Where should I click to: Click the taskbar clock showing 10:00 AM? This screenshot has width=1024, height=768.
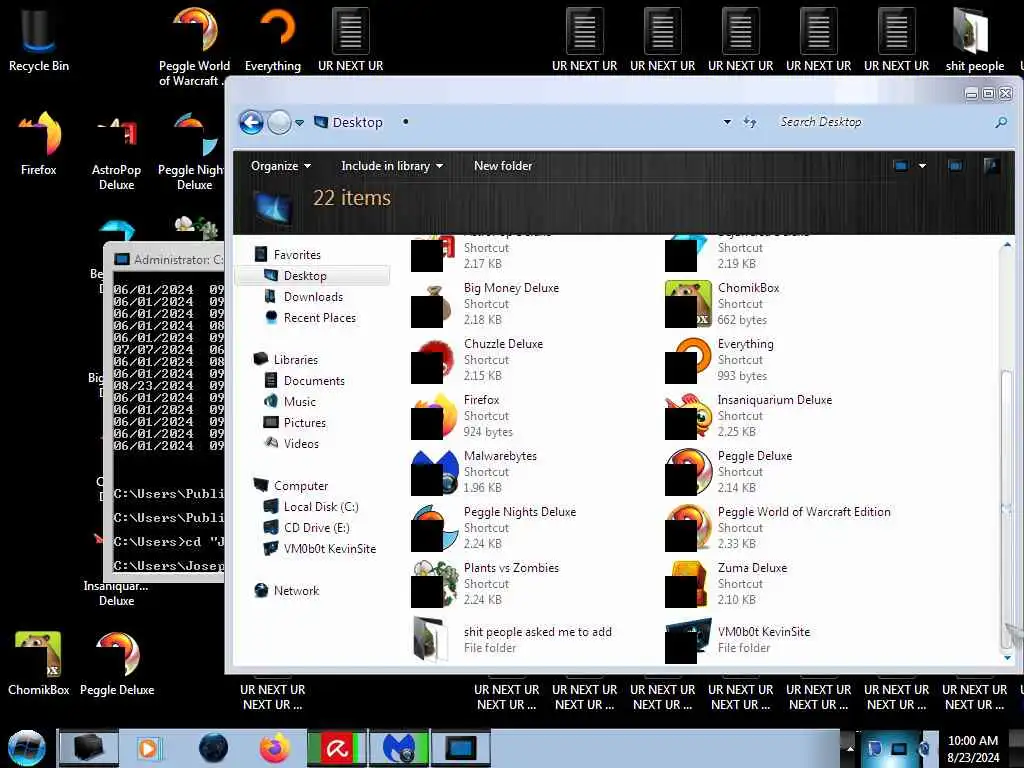click(x=973, y=748)
